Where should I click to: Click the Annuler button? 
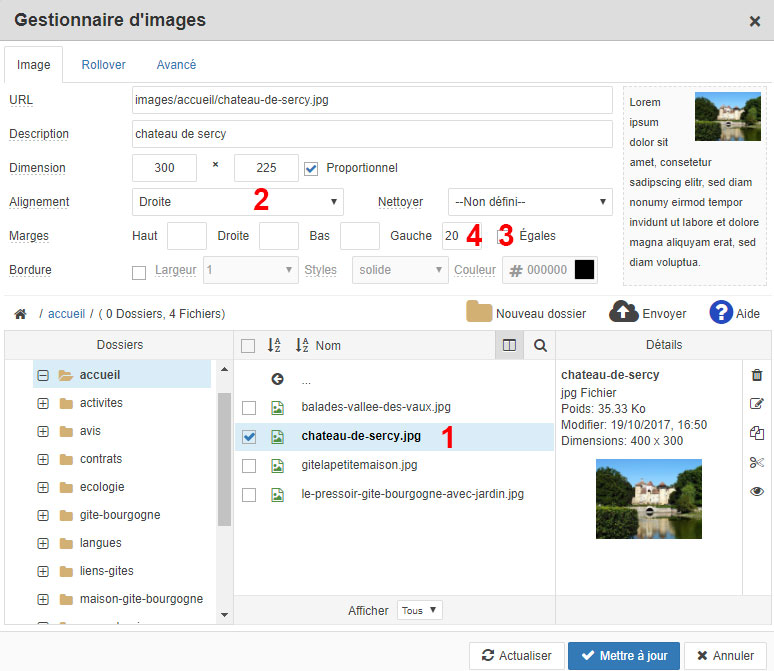pos(725,656)
